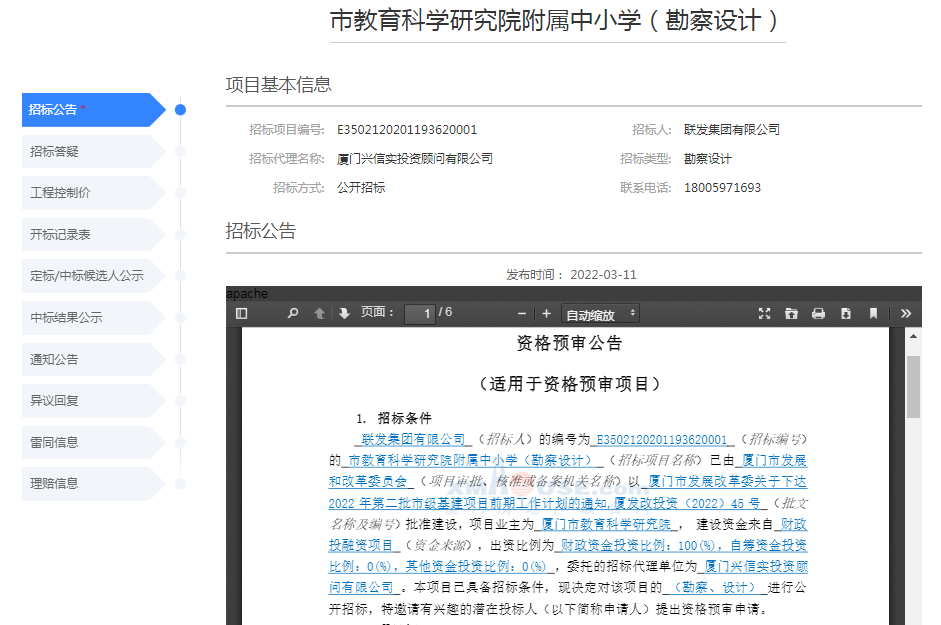This screenshot has width=941, height=625.
Task: Print the PDF document
Action: tap(818, 314)
